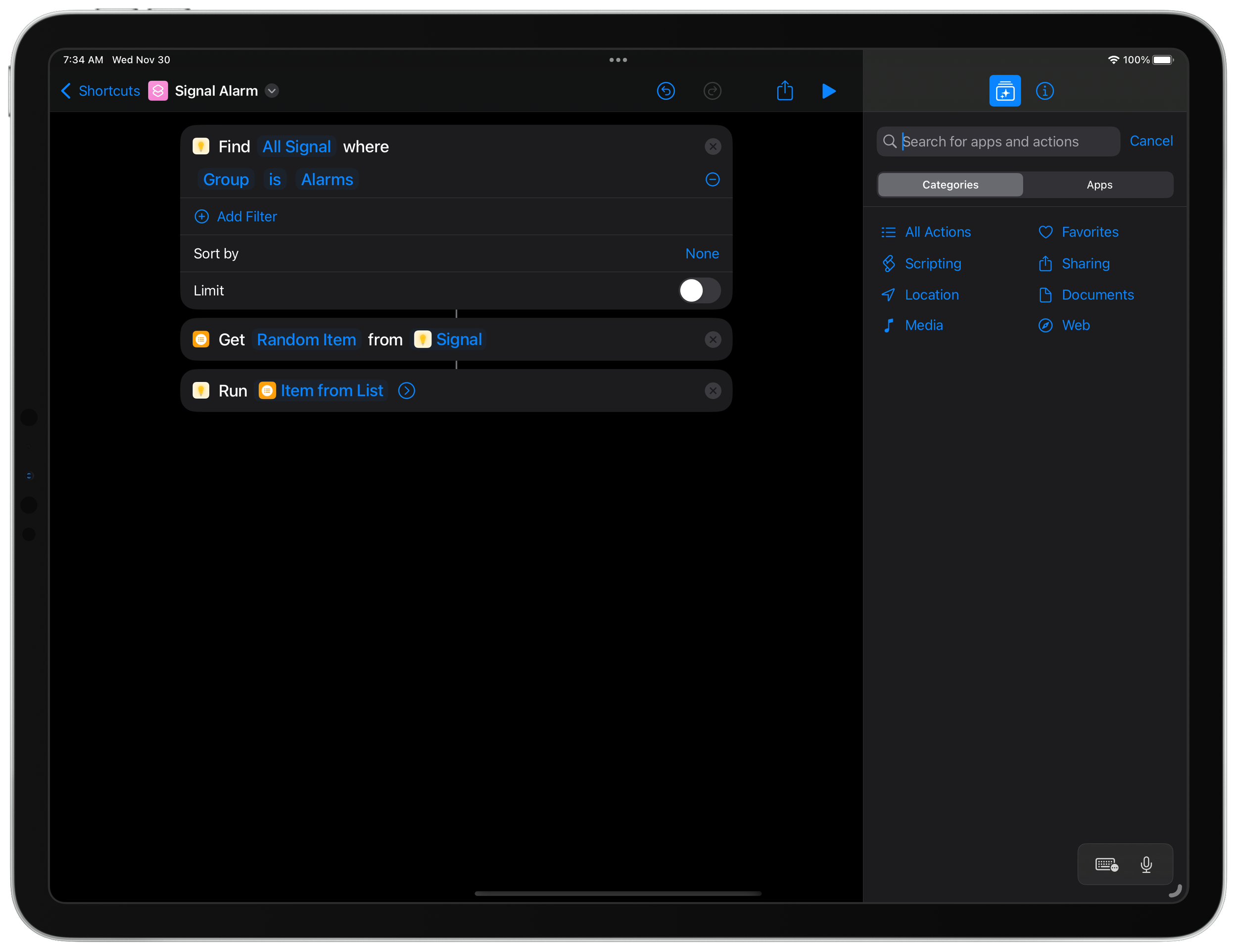Expand the Run action options arrow
The image size is (1237, 952).
point(406,390)
